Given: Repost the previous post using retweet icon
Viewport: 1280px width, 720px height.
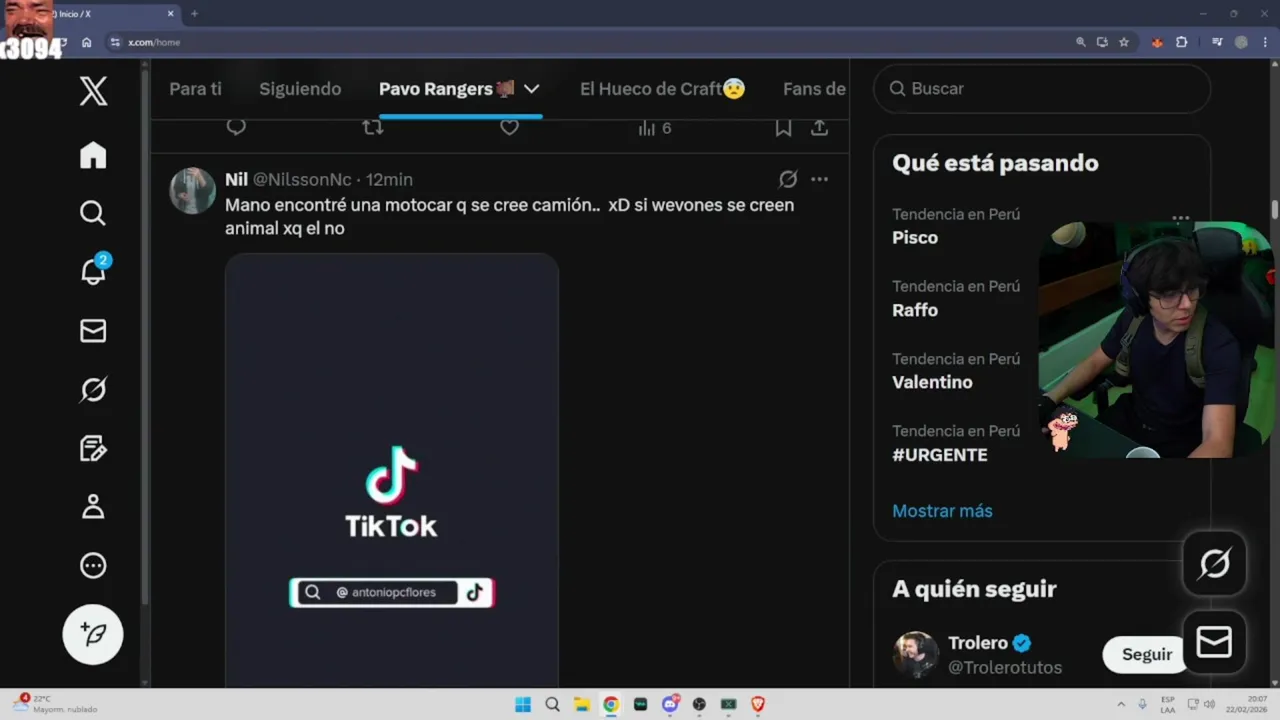Looking at the screenshot, I should [x=373, y=127].
